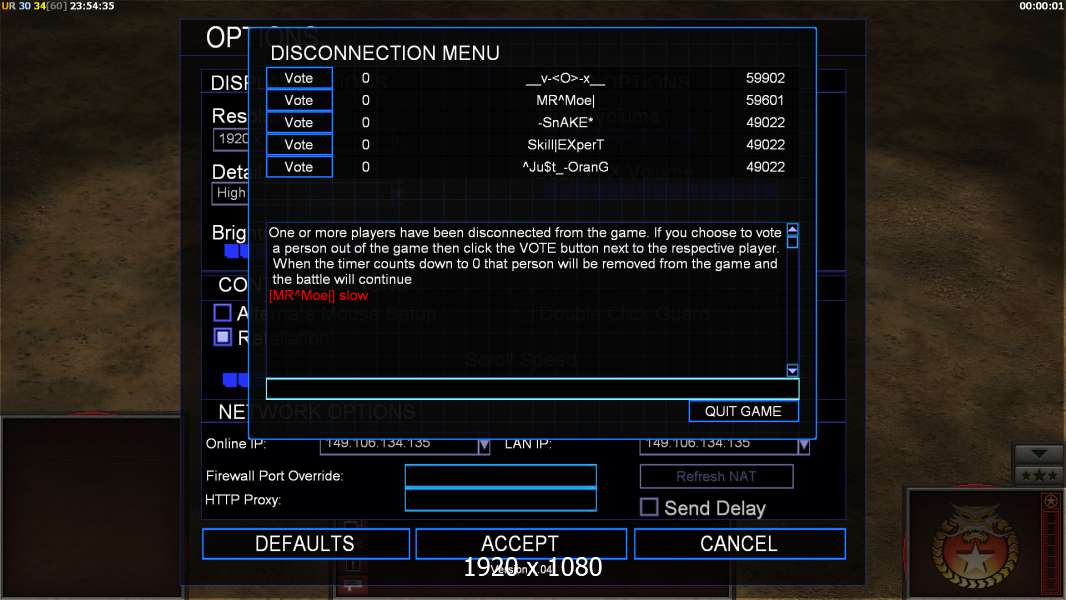Click the ACCEPT button

[x=520, y=544]
